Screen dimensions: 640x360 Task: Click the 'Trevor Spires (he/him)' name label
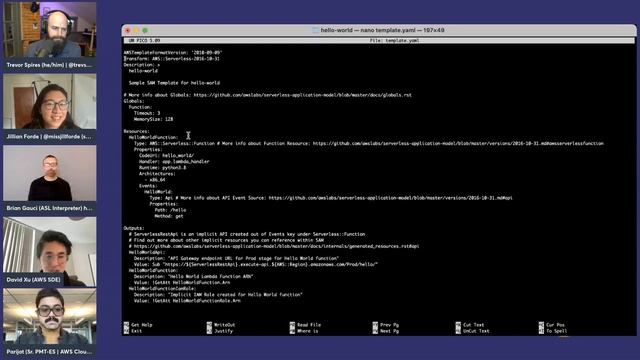[49, 65]
